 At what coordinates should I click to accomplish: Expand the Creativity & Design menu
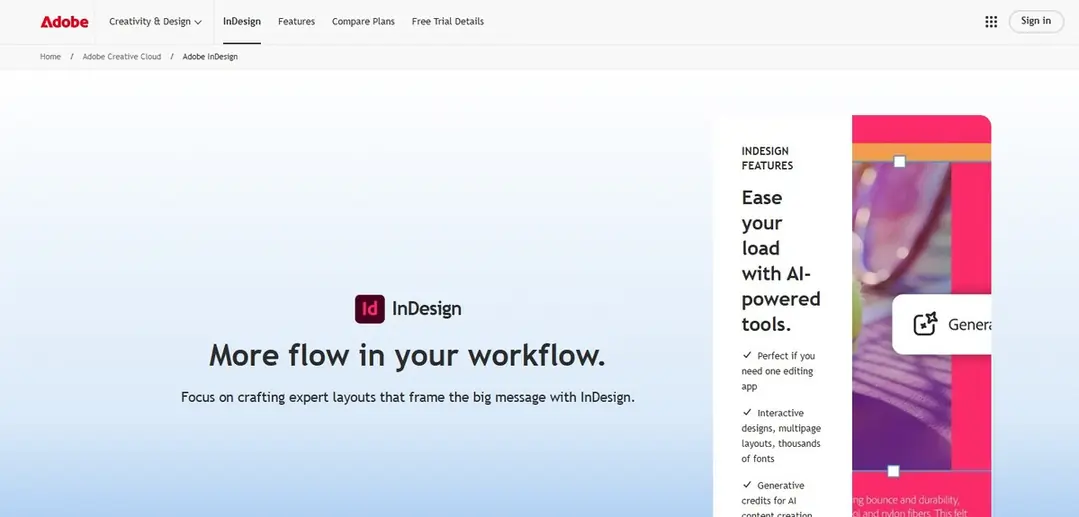tap(156, 21)
